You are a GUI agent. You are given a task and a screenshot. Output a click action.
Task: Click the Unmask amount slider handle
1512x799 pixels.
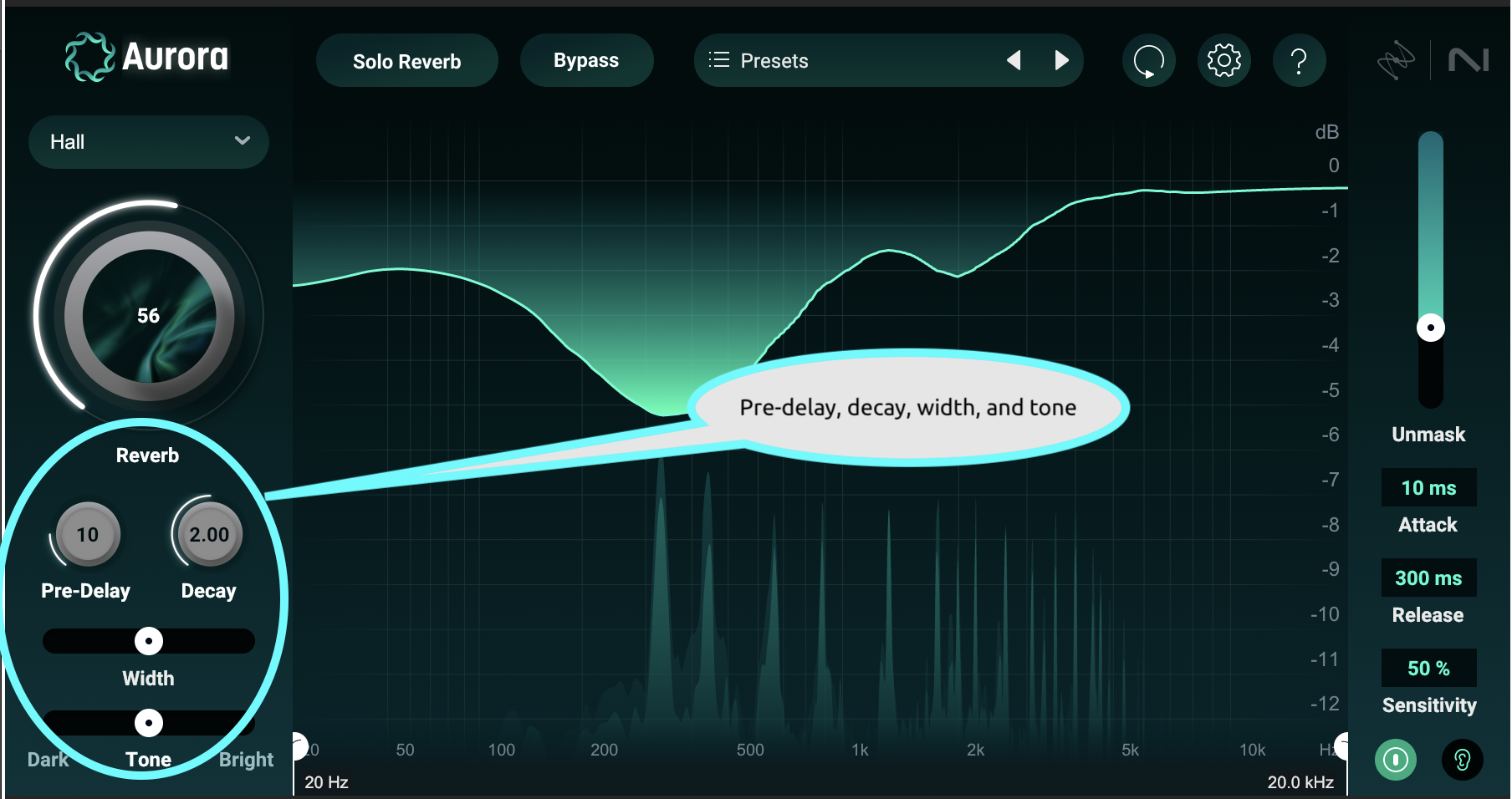tap(1431, 328)
